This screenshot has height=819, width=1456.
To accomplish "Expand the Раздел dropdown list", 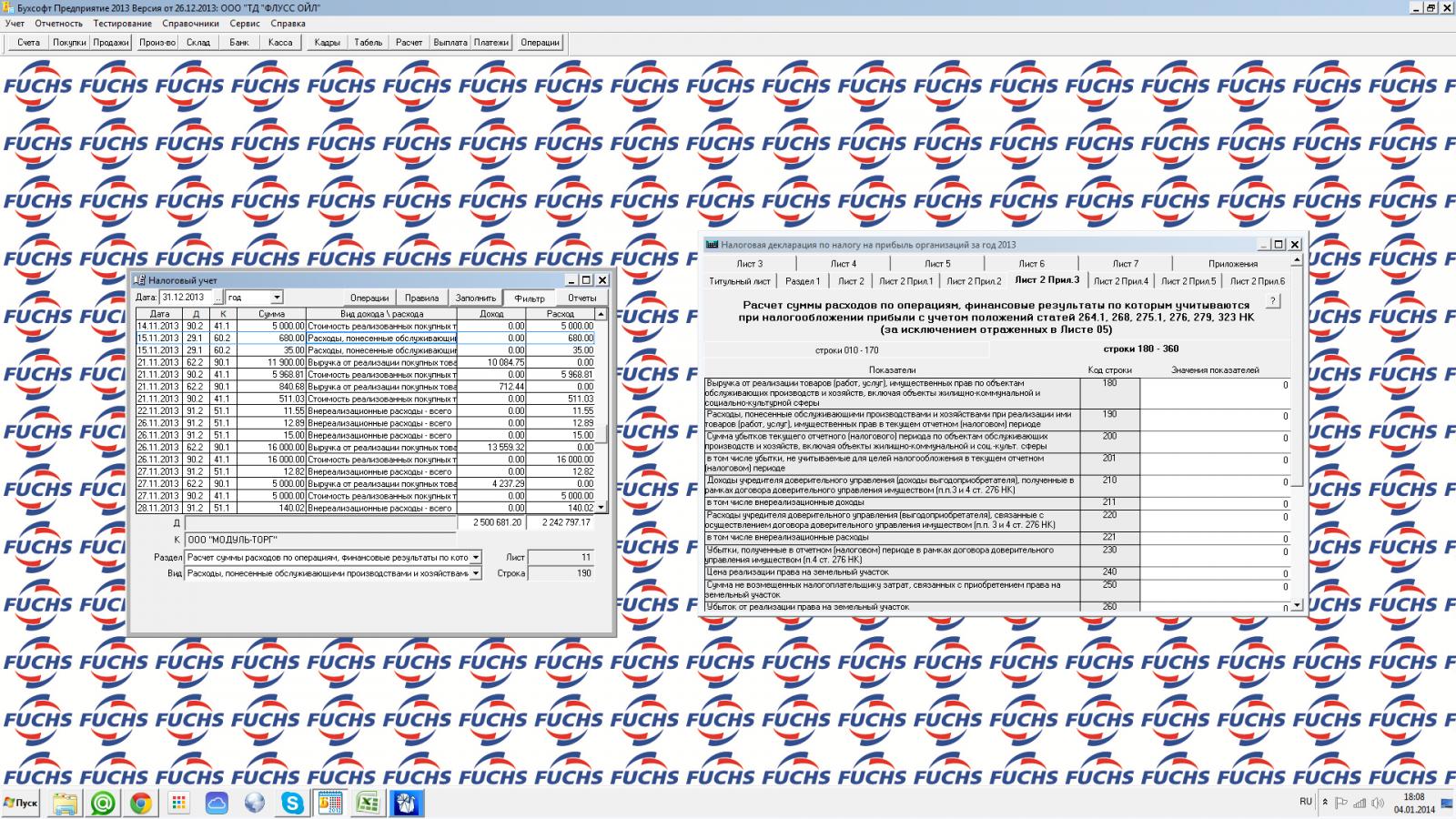I will click(475, 557).
